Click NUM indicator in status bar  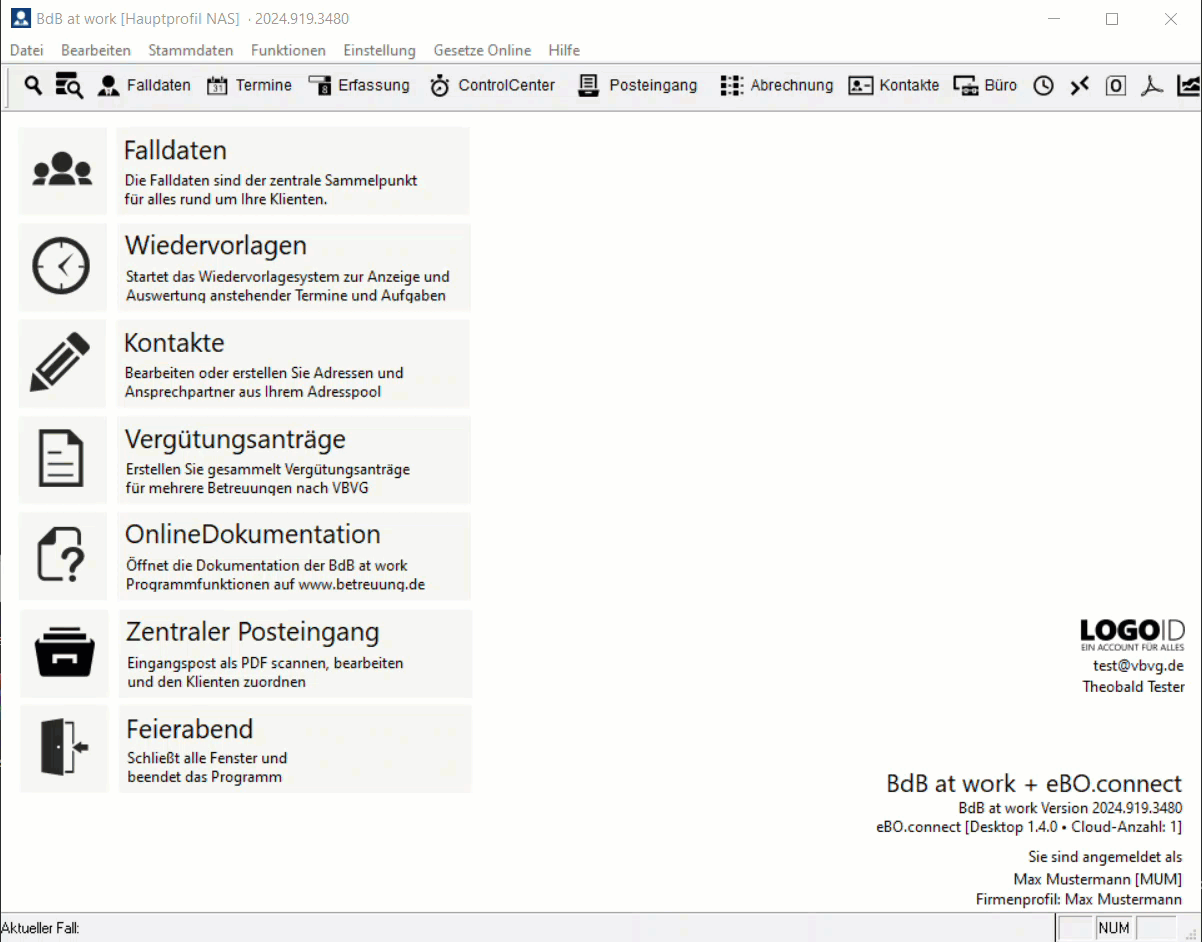(x=1114, y=928)
